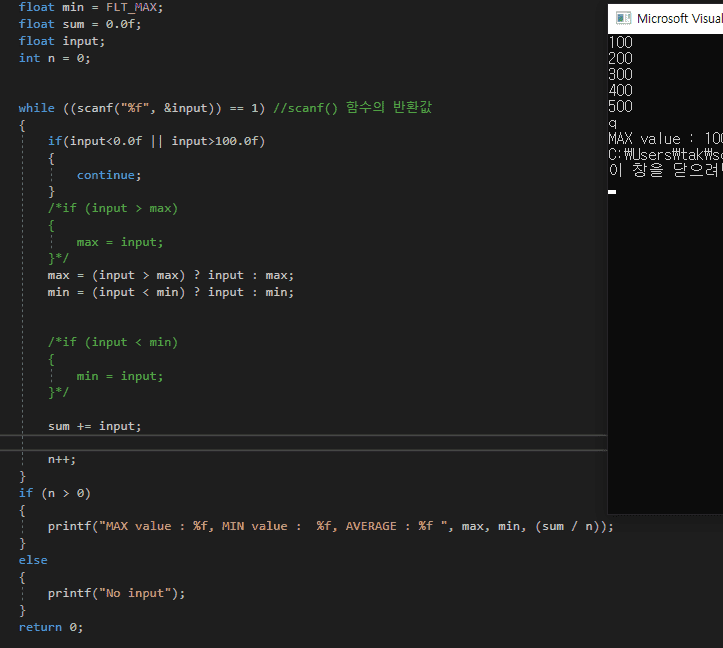Image resolution: width=723 pixels, height=648 pixels.
Task: Click the 'continue;' statement
Action: [x=109, y=175]
